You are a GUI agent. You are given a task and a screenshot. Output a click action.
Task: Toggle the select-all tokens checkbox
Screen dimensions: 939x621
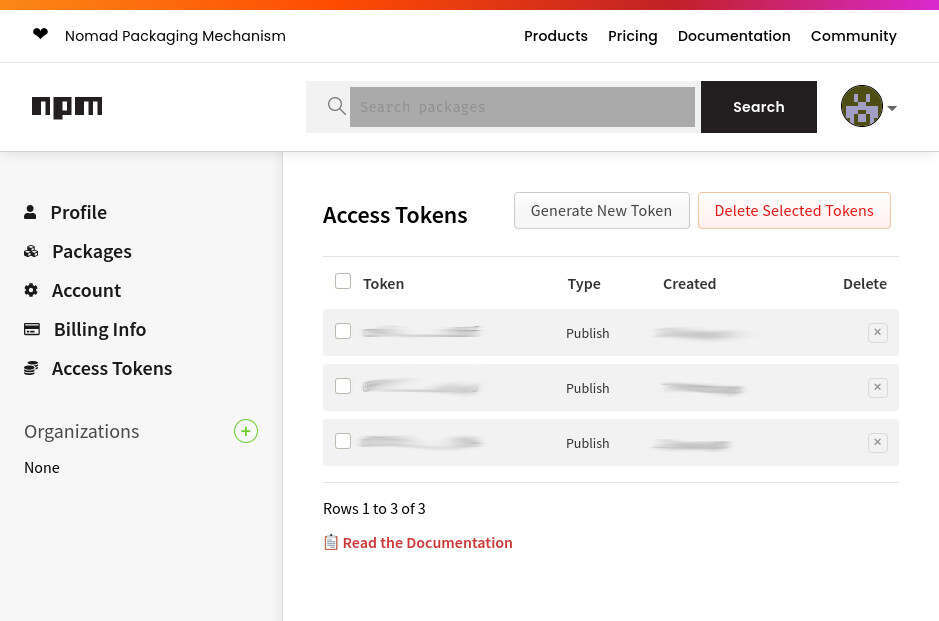tap(343, 282)
